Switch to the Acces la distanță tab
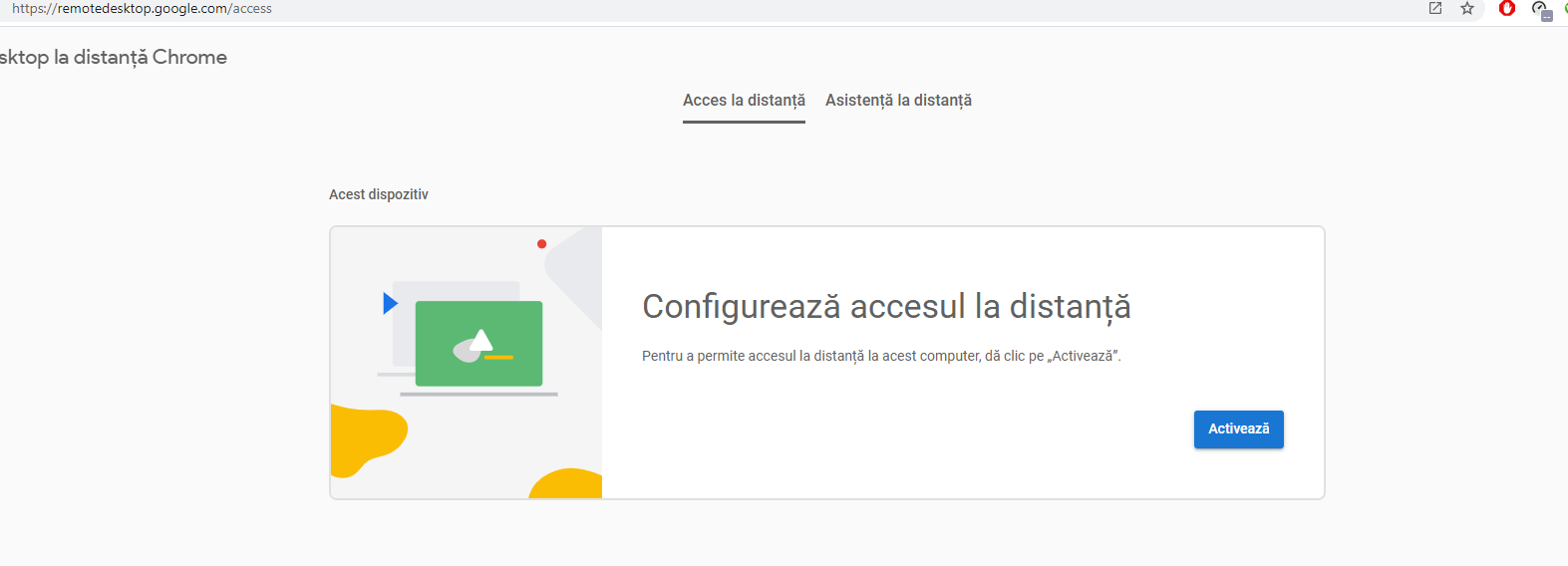The width and height of the screenshot is (1568, 566). pyautogui.click(x=744, y=101)
